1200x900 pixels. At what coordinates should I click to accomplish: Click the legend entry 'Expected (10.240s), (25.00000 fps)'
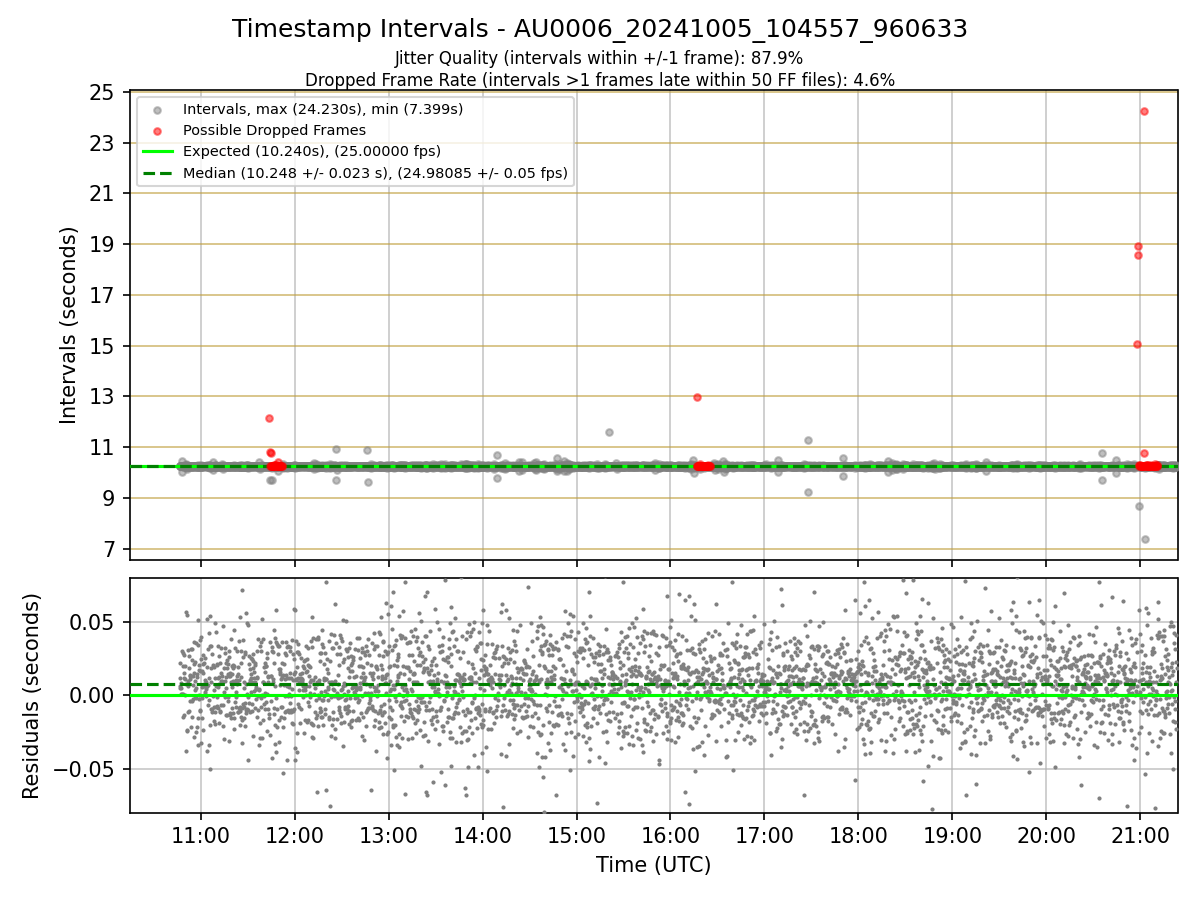click(x=312, y=151)
